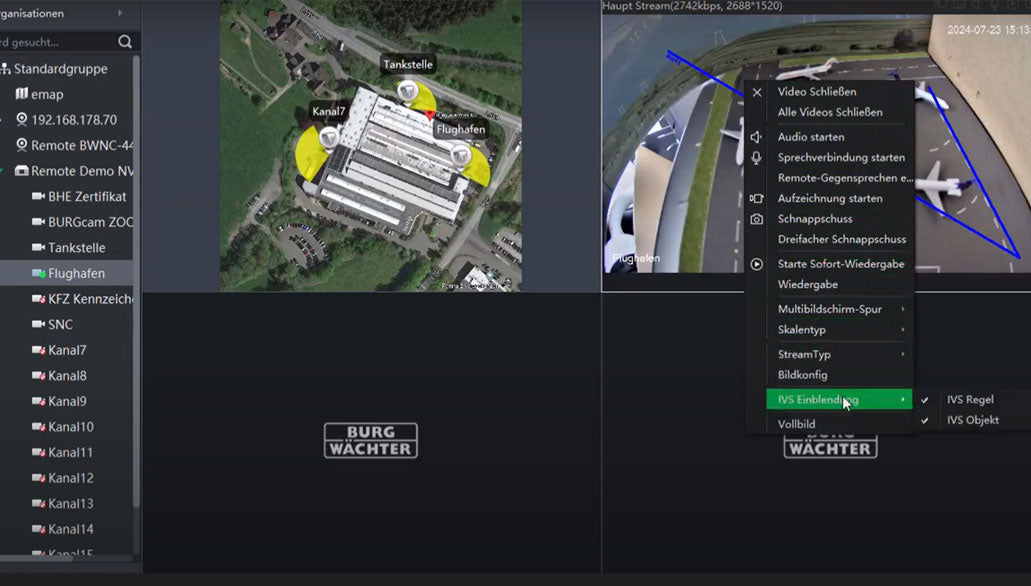This screenshot has height=586, width=1031.
Task: Select Alle Videos Schließen menu entry
Action: [830, 112]
